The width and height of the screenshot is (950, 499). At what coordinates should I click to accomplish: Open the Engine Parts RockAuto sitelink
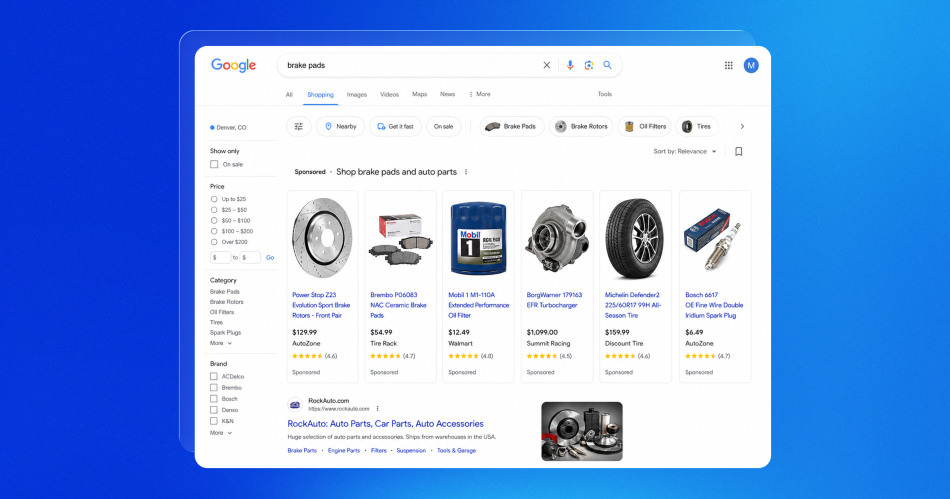click(344, 451)
